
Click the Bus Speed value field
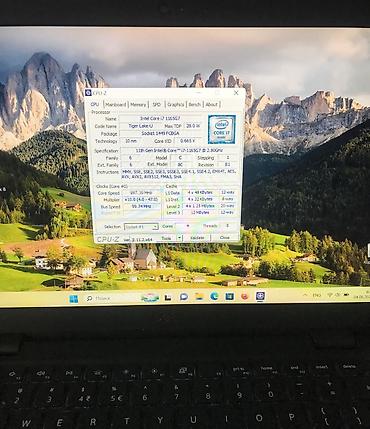(x=142, y=206)
